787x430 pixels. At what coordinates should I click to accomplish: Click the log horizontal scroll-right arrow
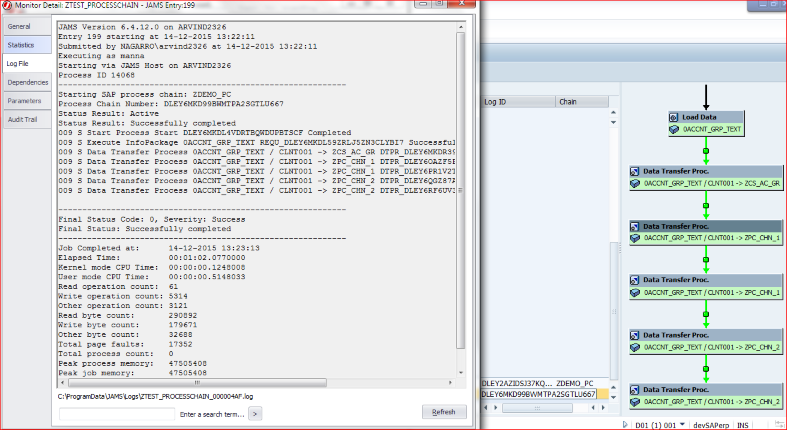[450, 383]
